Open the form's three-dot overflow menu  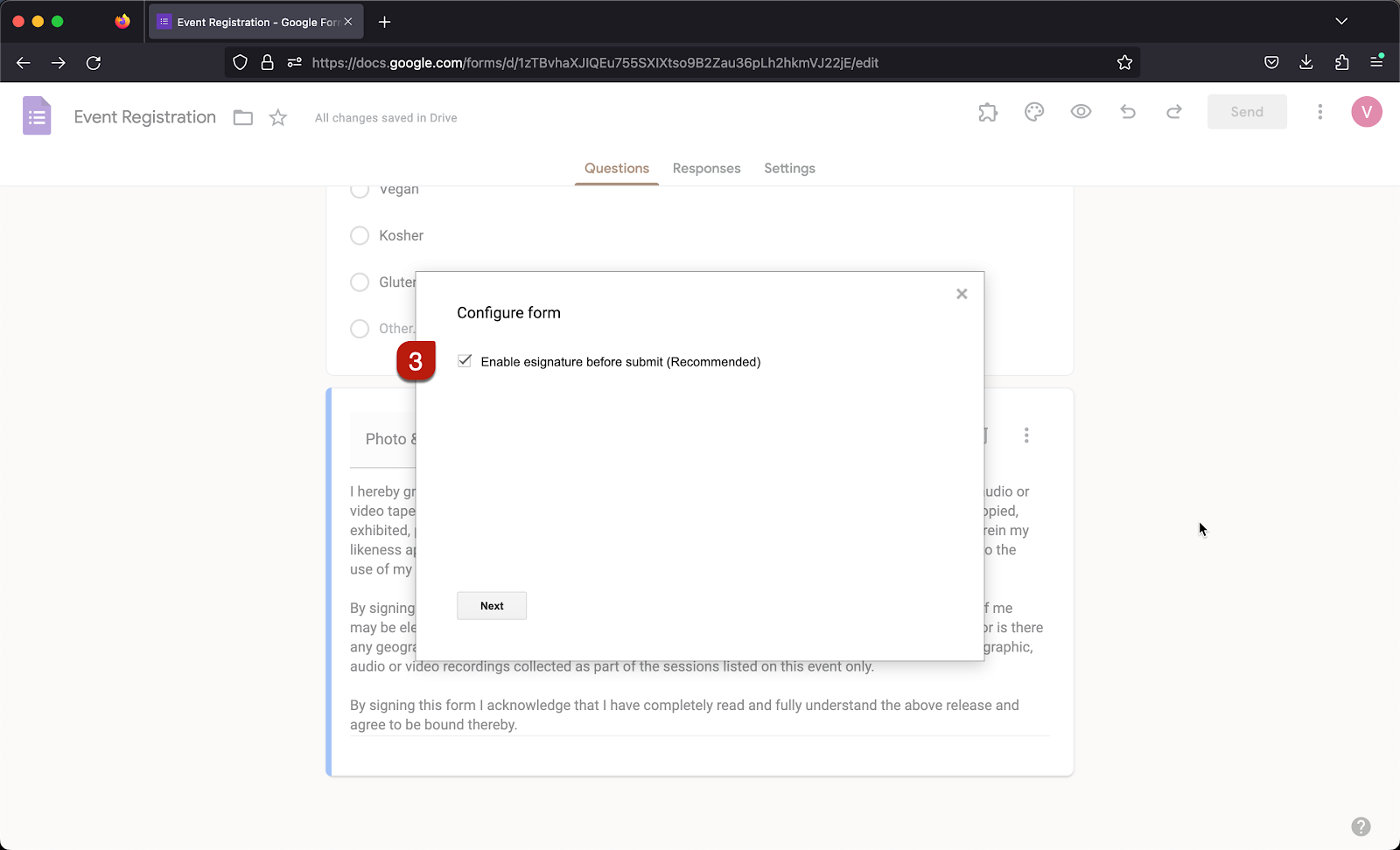tap(1320, 112)
